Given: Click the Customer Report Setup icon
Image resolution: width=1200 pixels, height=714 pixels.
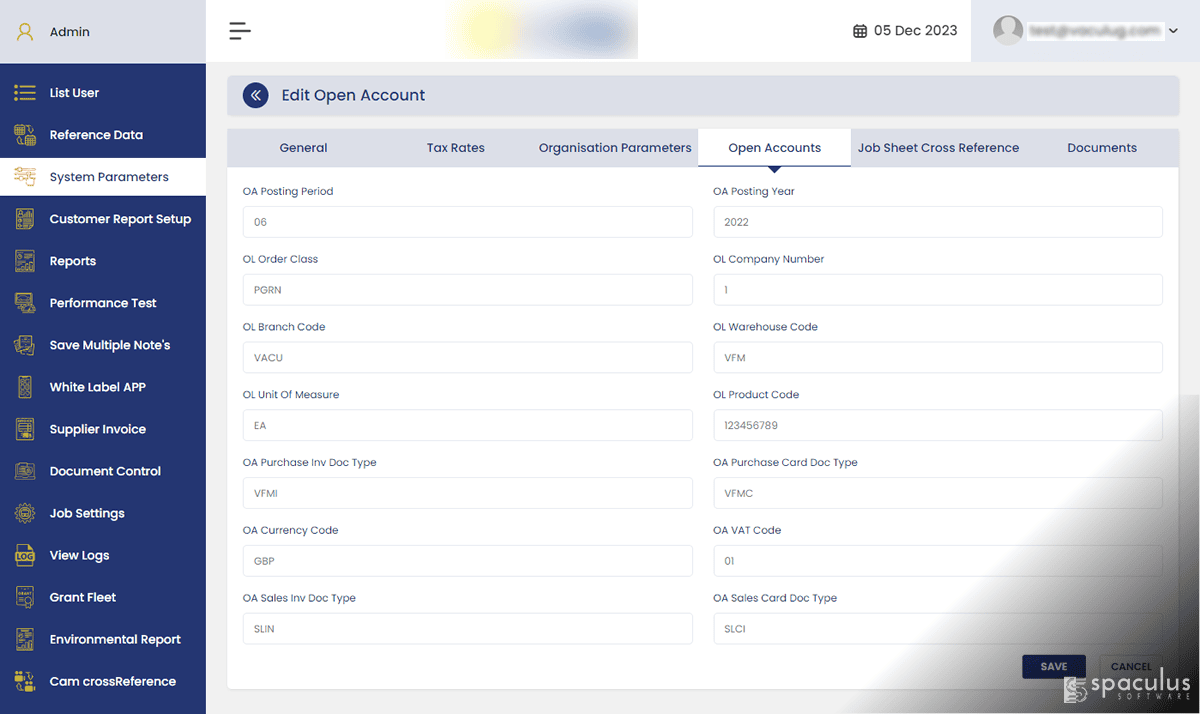Looking at the screenshot, I should tap(25, 219).
